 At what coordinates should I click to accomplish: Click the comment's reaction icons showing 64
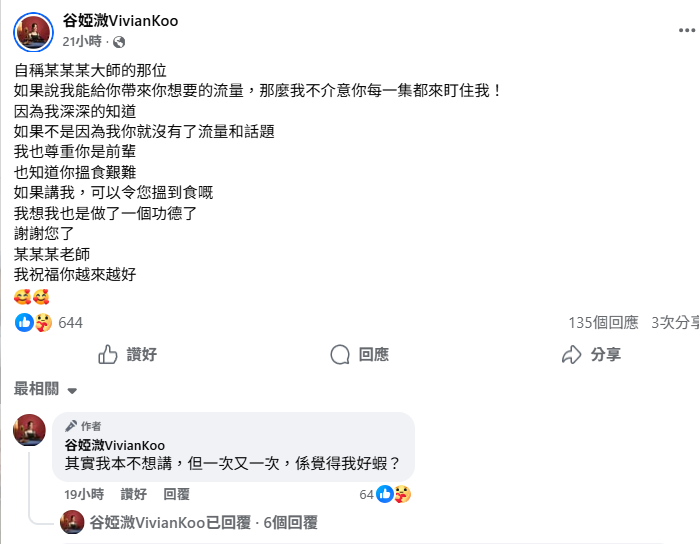coord(393,494)
